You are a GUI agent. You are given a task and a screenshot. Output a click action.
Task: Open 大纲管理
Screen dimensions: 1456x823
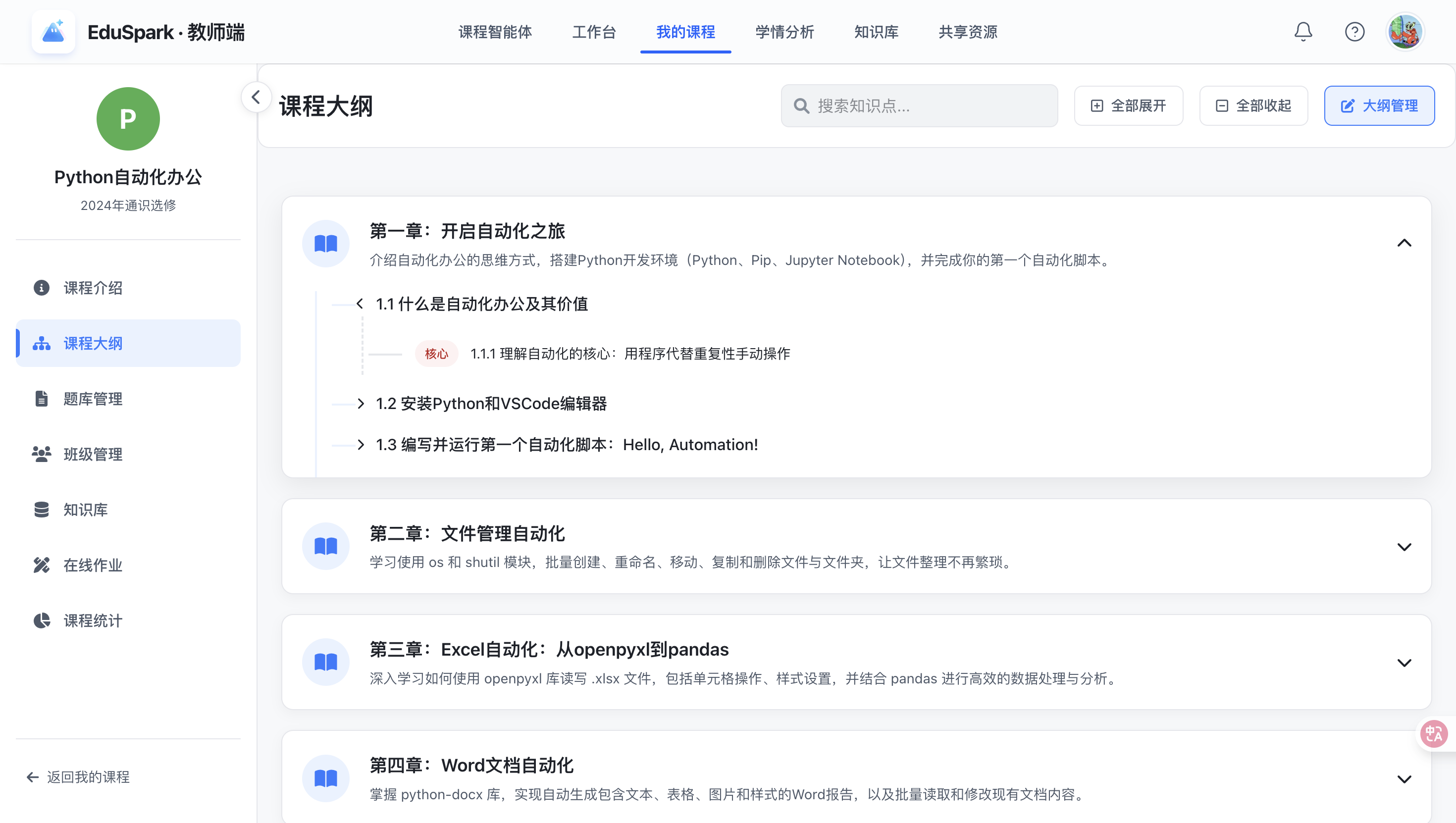(1379, 105)
